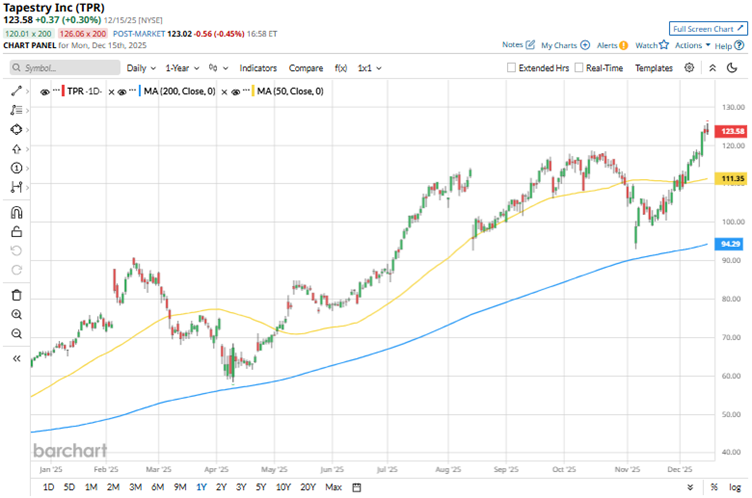The width and height of the screenshot is (752, 498).
Task: Hide the MA (200, Close, 0) line
Action: [x=123, y=91]
